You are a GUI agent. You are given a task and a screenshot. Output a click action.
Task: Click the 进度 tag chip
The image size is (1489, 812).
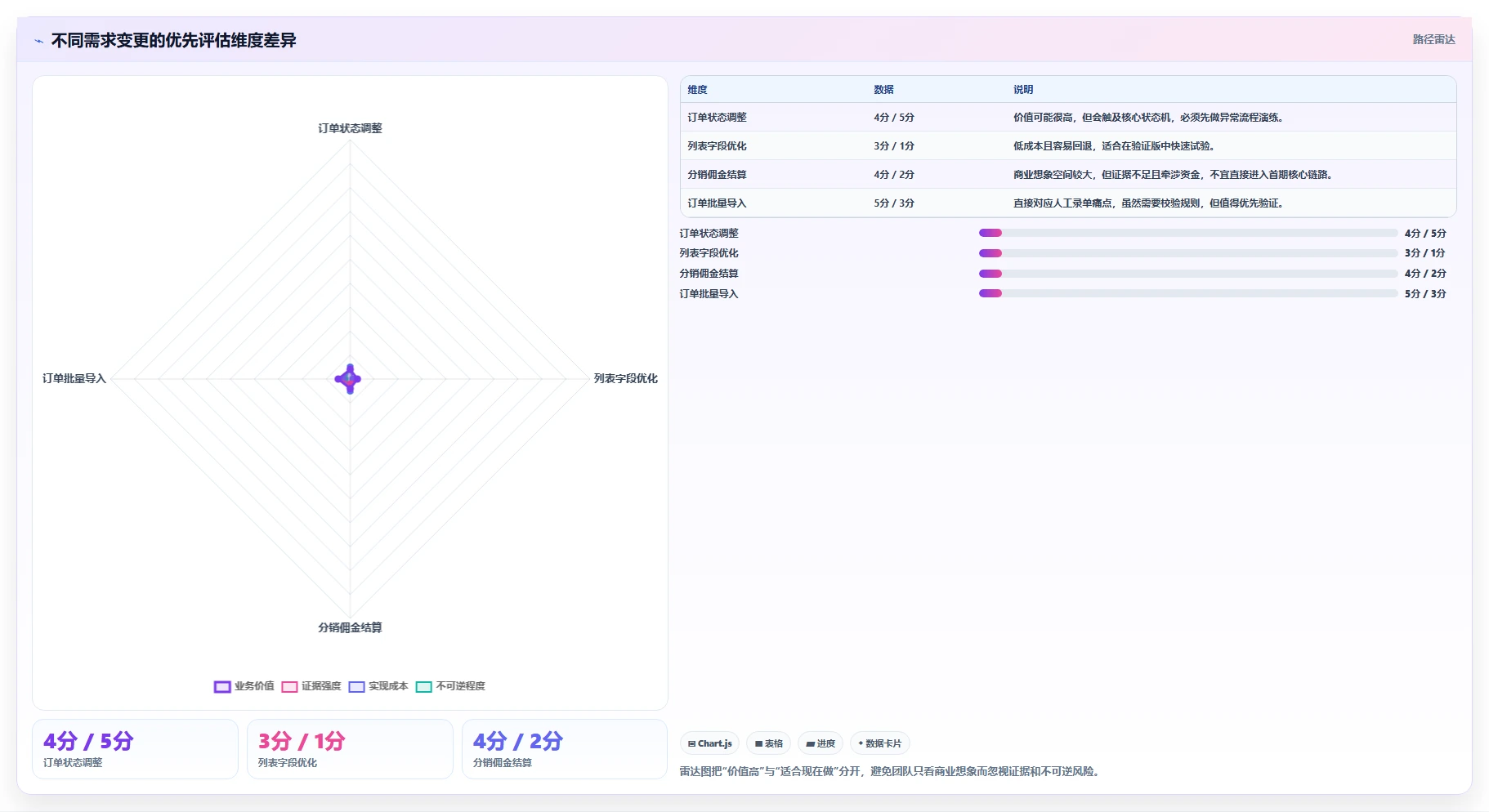(x=821, y=743)
